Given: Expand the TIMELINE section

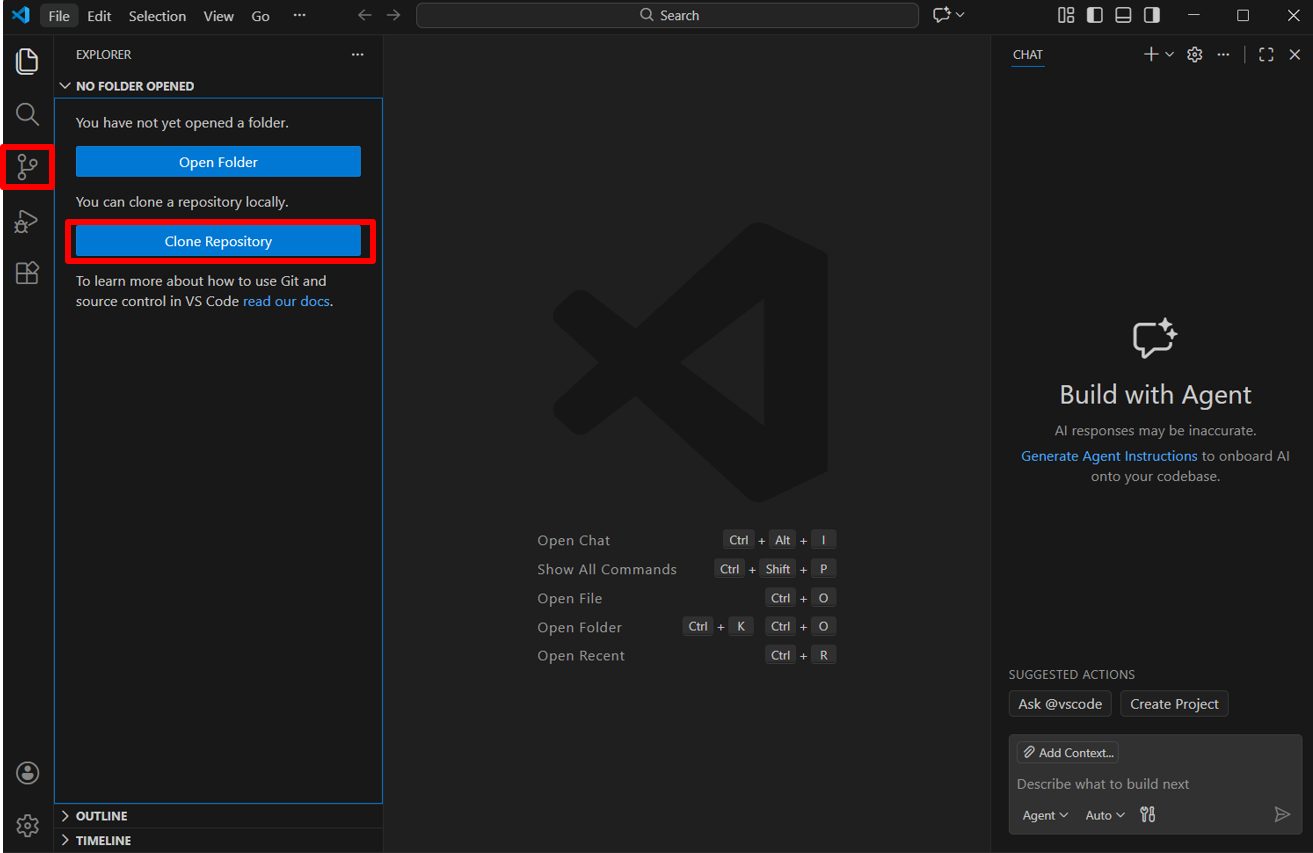Looking at the screenshot, I should click(218, 841).
